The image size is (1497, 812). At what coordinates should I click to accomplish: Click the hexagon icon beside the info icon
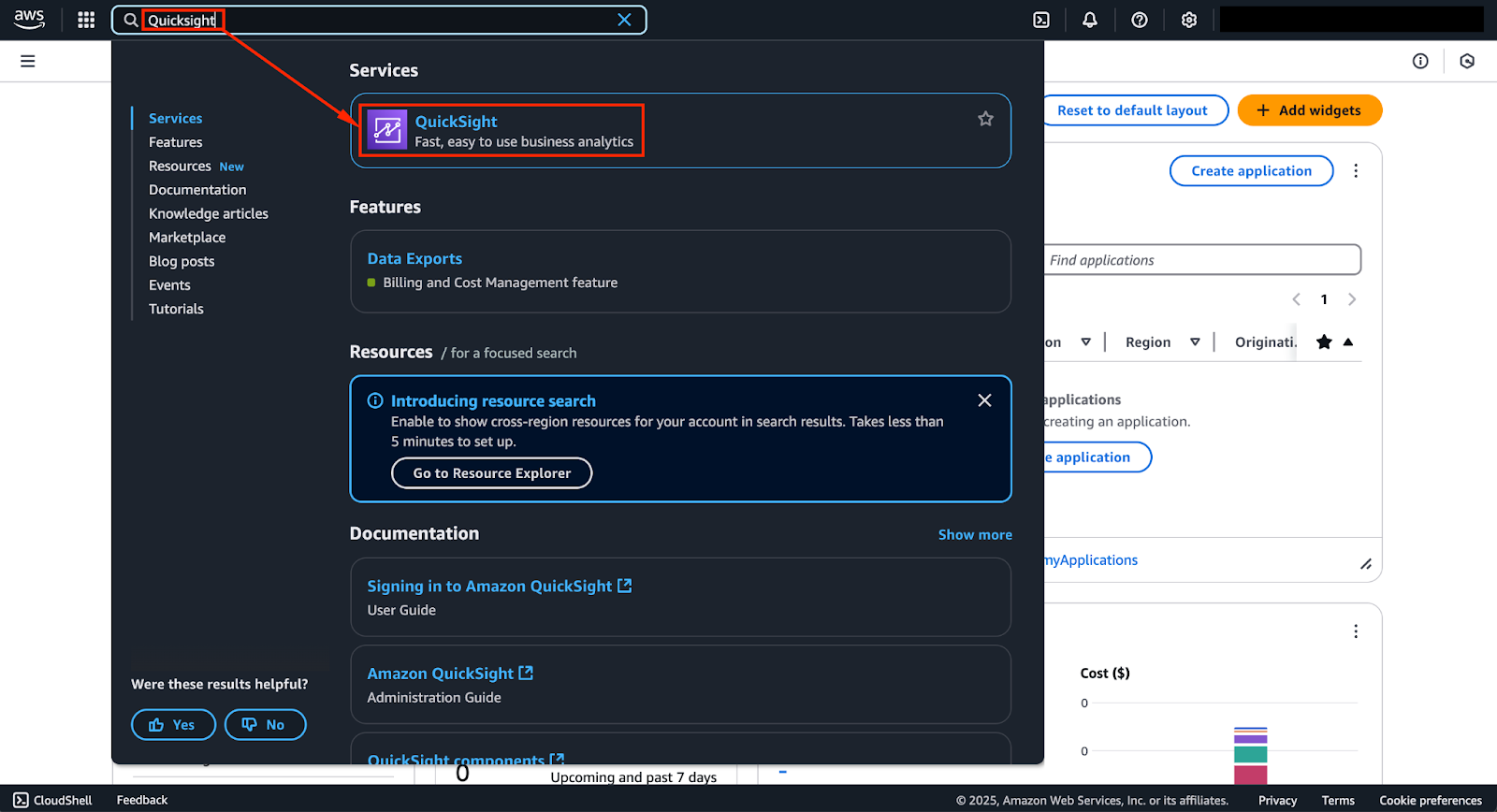[x=1467, y=61]
